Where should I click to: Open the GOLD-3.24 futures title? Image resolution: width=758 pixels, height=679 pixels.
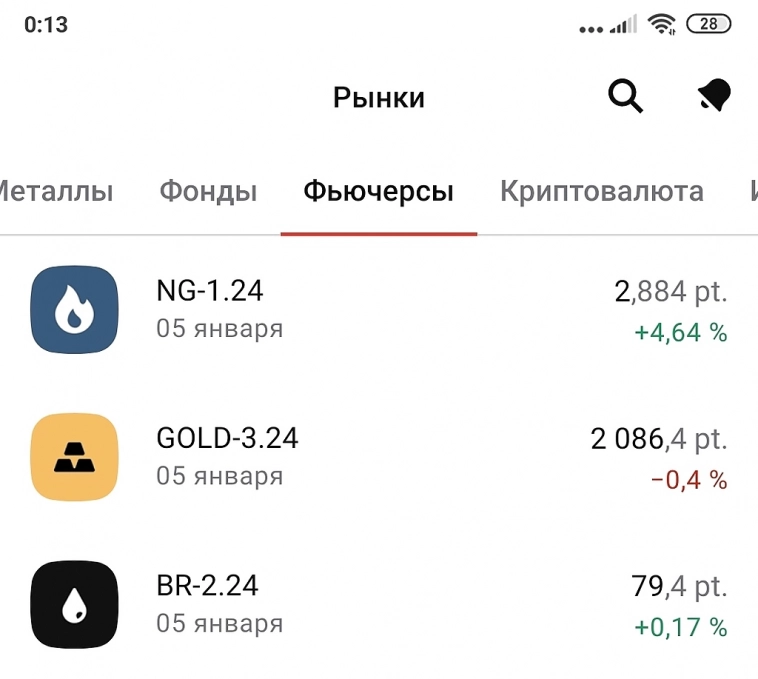click(227, 438)
